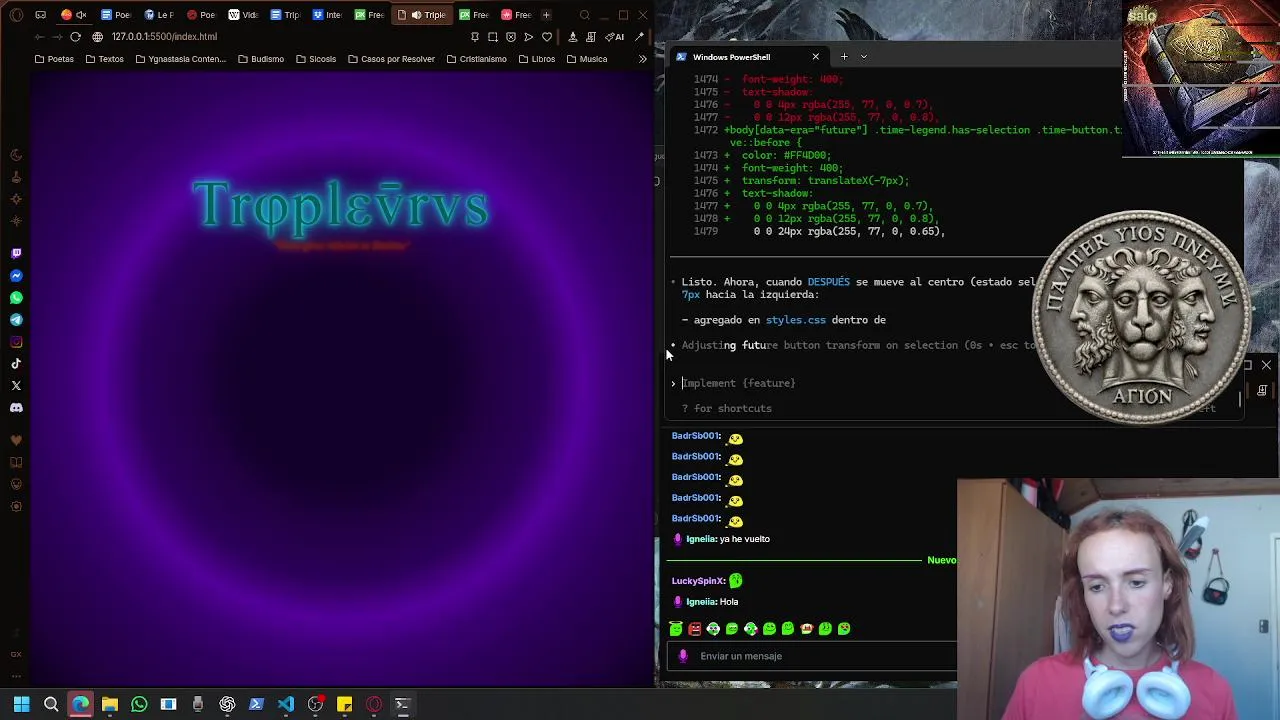Go back in browser history
The height and width of the screenshot is (720, 1280).
click(39, 37)
